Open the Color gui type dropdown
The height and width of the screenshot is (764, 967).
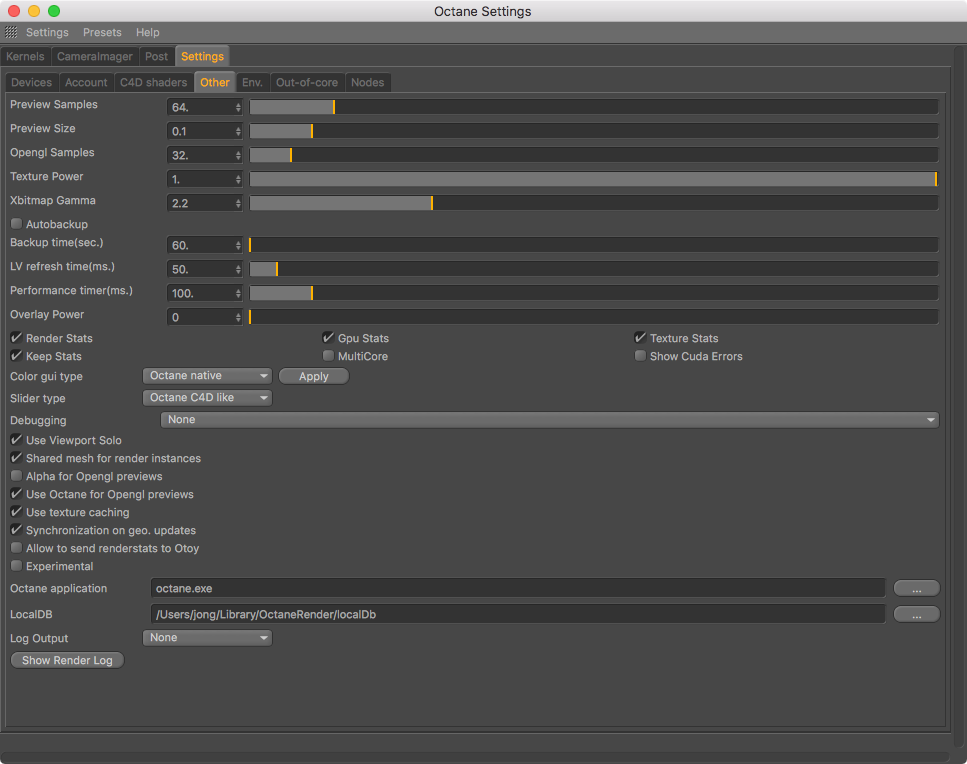(207, 376)
